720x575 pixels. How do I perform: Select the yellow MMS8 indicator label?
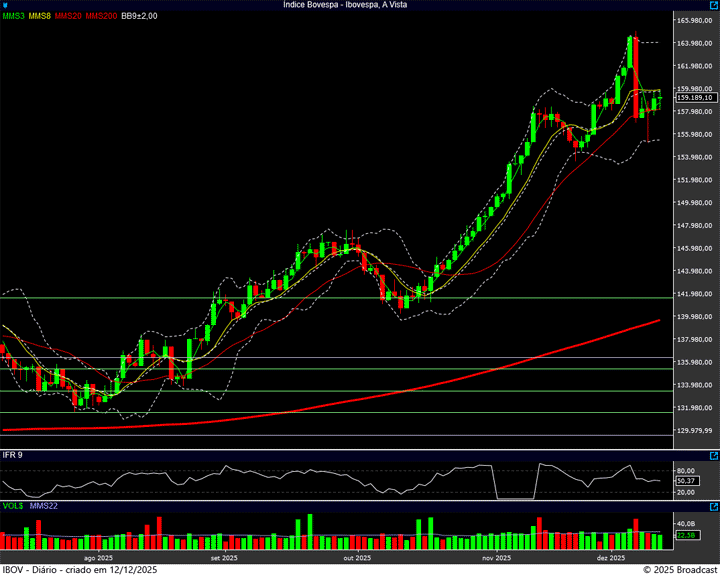click(40, 16)
